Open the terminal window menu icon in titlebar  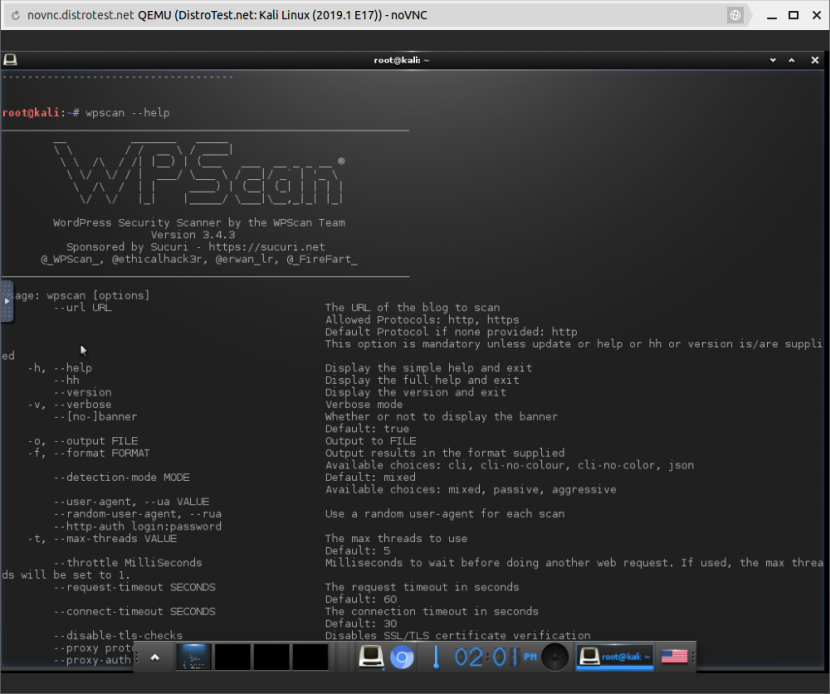click(x=10, y=60)
